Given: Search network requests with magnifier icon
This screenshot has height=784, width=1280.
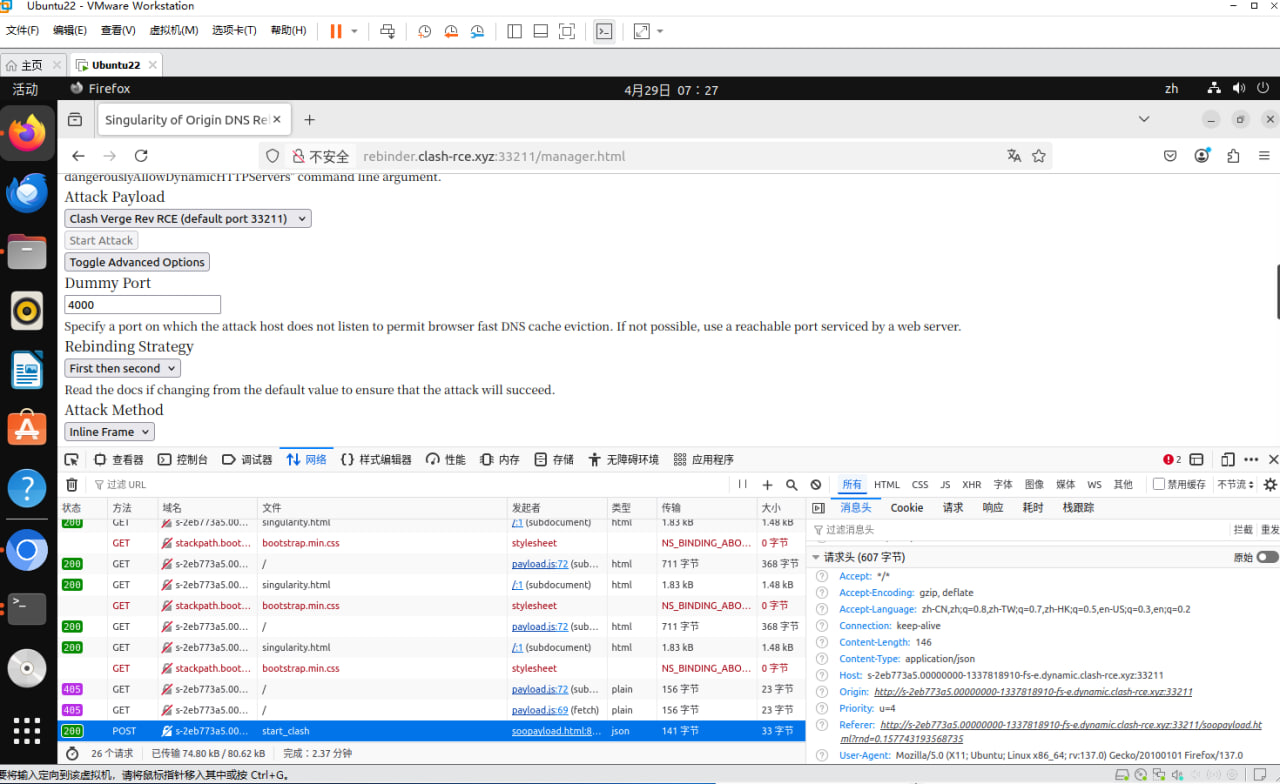Looking at the screenshot, I should coord(792,485).
